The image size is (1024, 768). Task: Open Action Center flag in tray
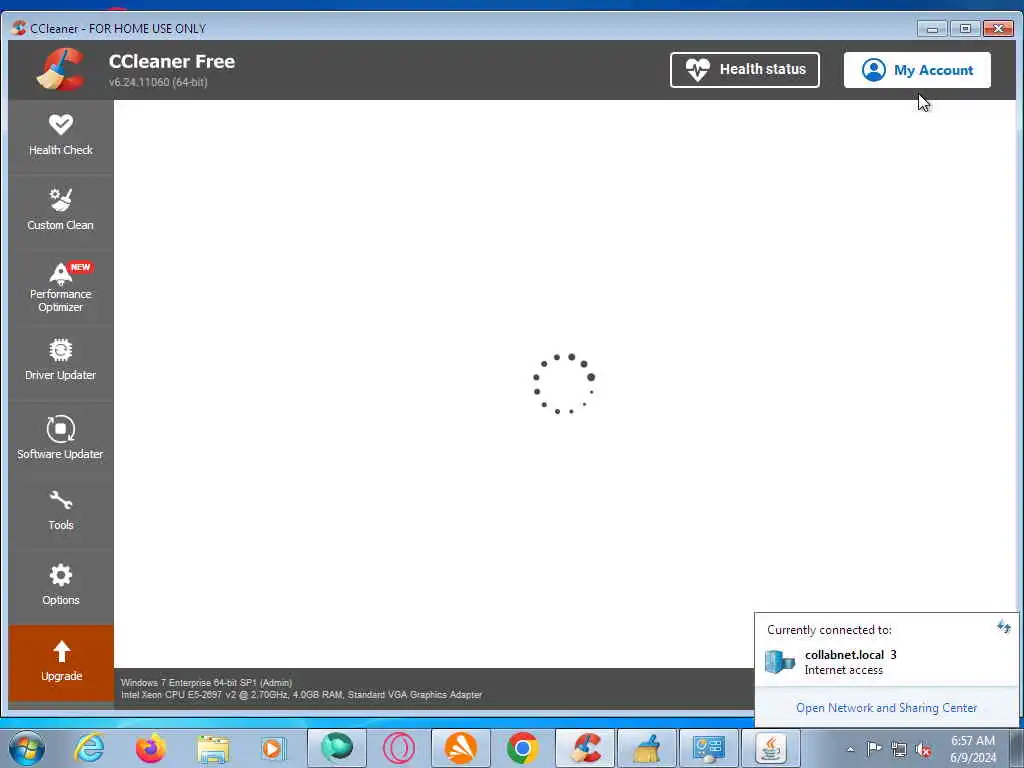pyautogui.click(x=874, y=748)
